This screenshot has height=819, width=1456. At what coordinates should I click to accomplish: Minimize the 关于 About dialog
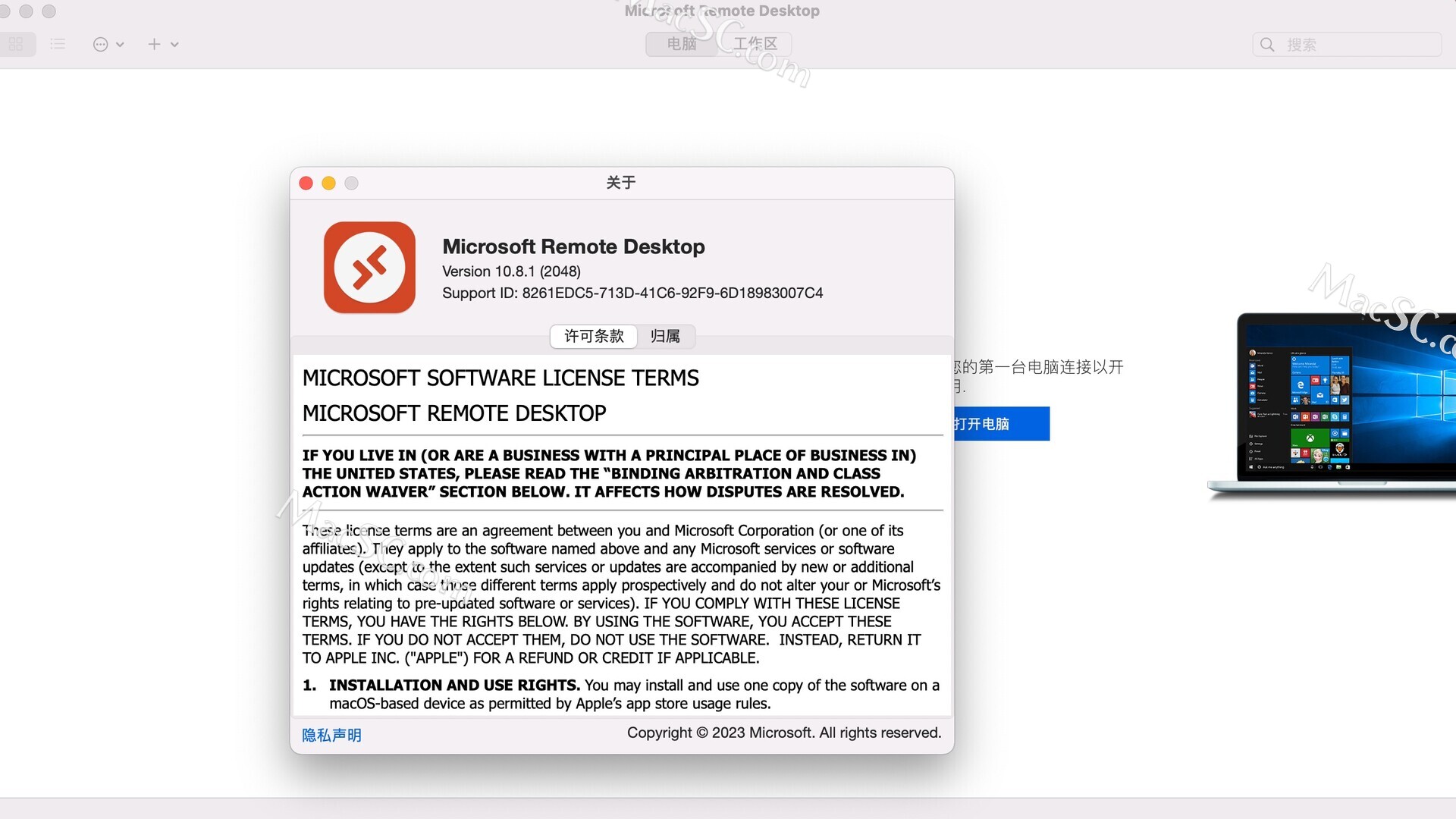[x=329, y=184]
